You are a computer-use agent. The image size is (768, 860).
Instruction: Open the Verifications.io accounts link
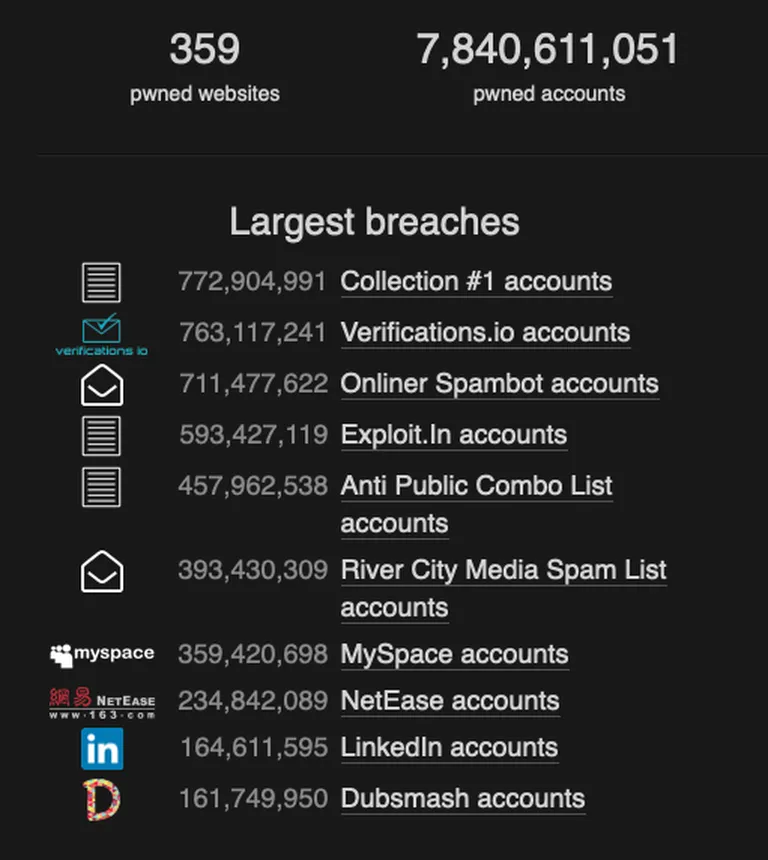tap(485, 332)
